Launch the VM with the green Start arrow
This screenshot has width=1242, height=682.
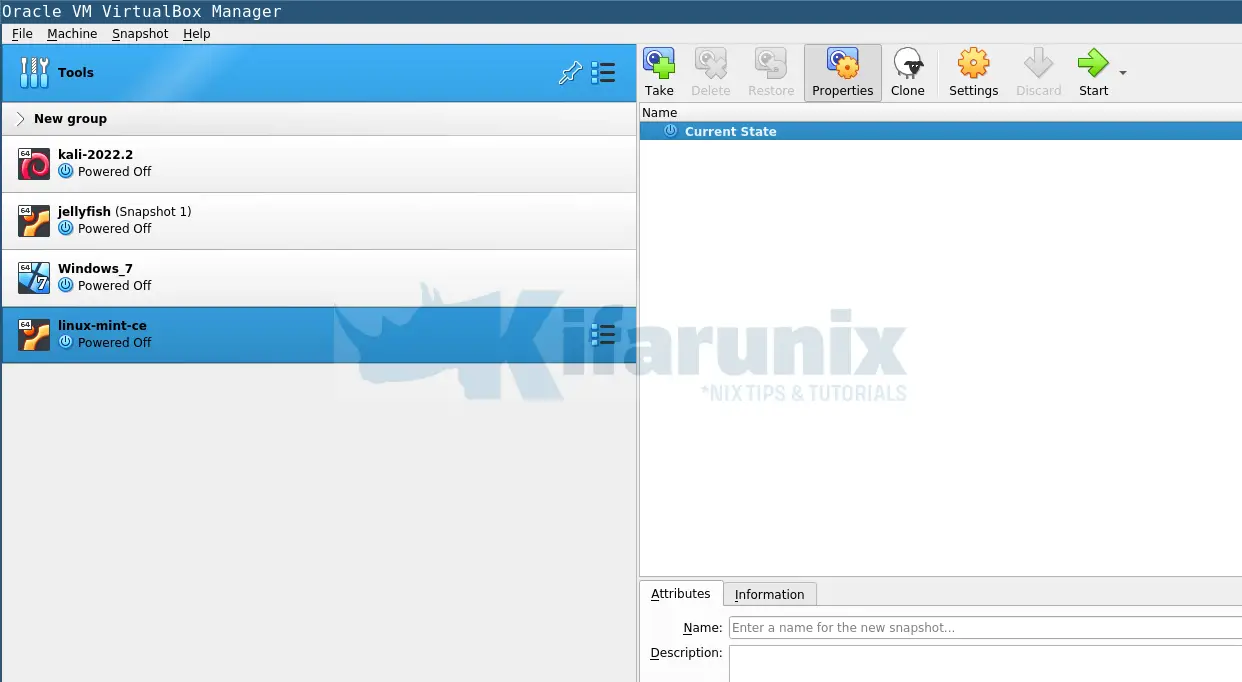click(x=1092, y=70)
